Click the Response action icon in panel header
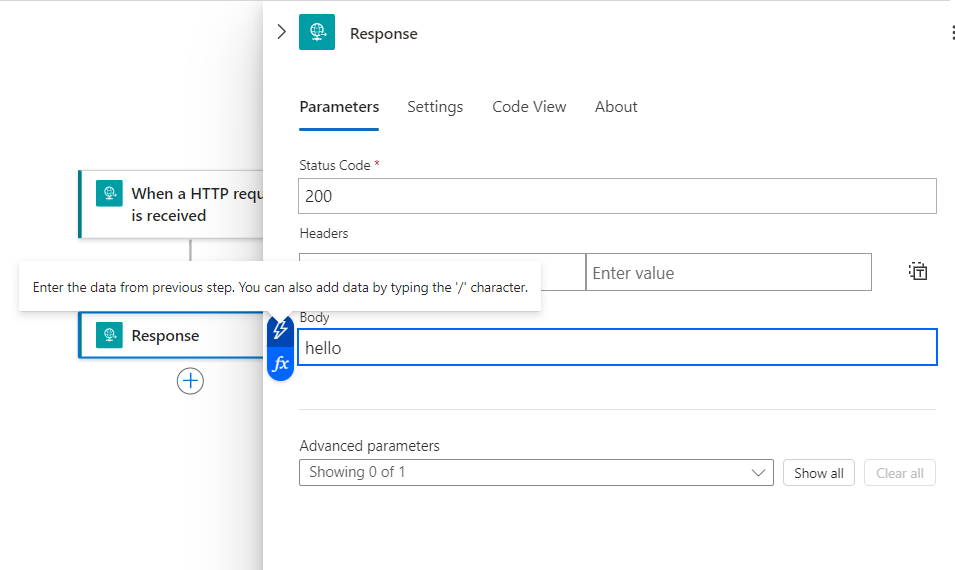Screen dimensions: 955x570 [317, 33]
